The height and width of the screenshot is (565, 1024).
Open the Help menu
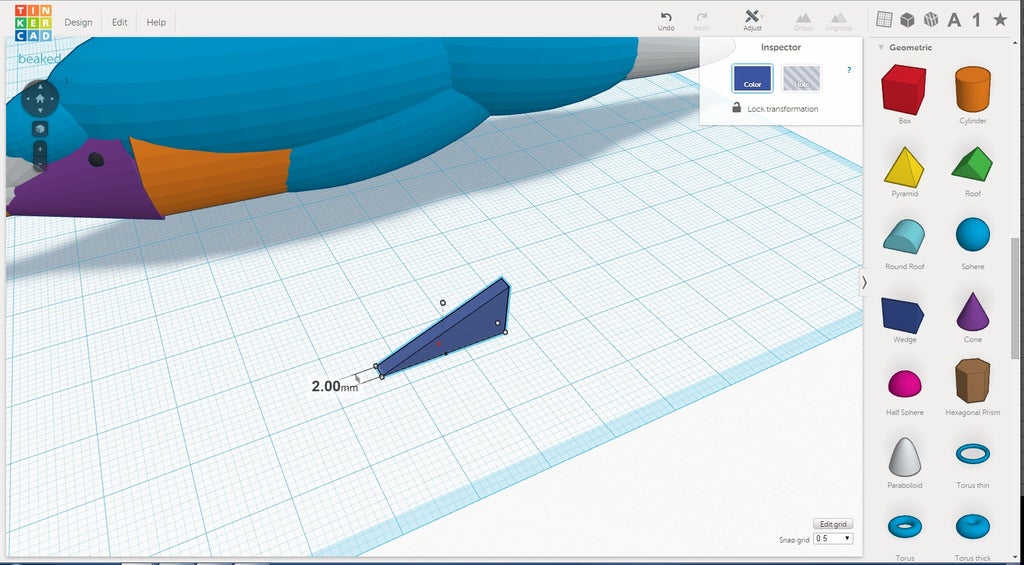(x=156, y=22)
